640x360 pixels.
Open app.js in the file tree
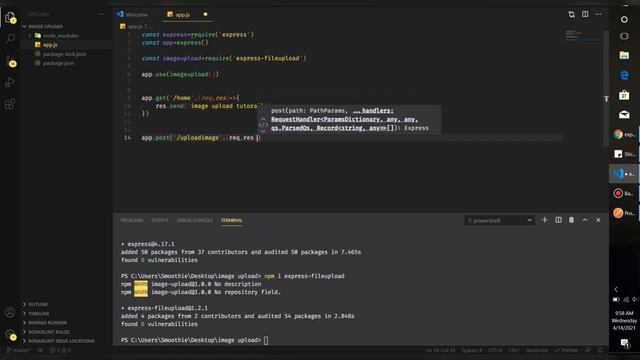[x=50, y=45]
